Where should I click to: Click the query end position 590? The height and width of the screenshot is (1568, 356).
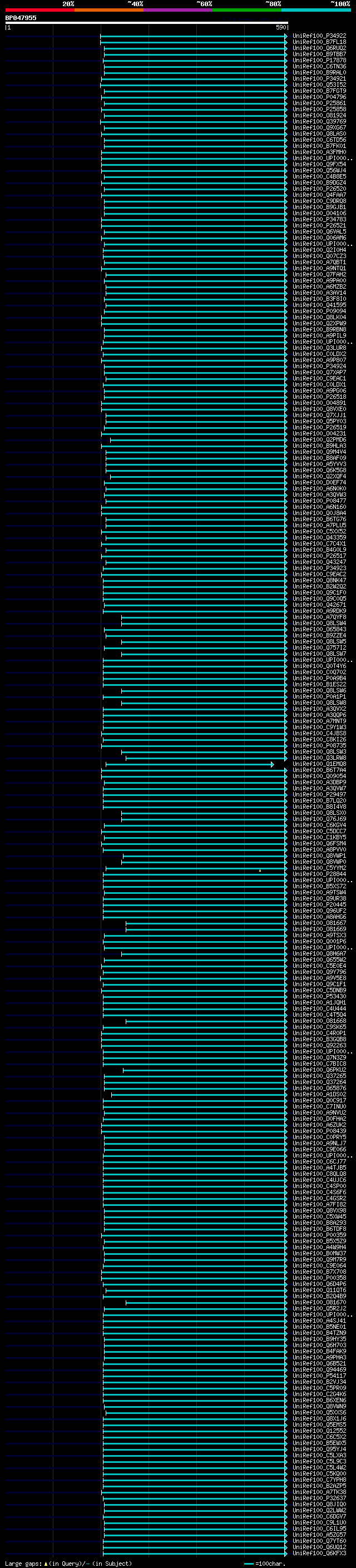pyautogui.click(x=280, y=27)
